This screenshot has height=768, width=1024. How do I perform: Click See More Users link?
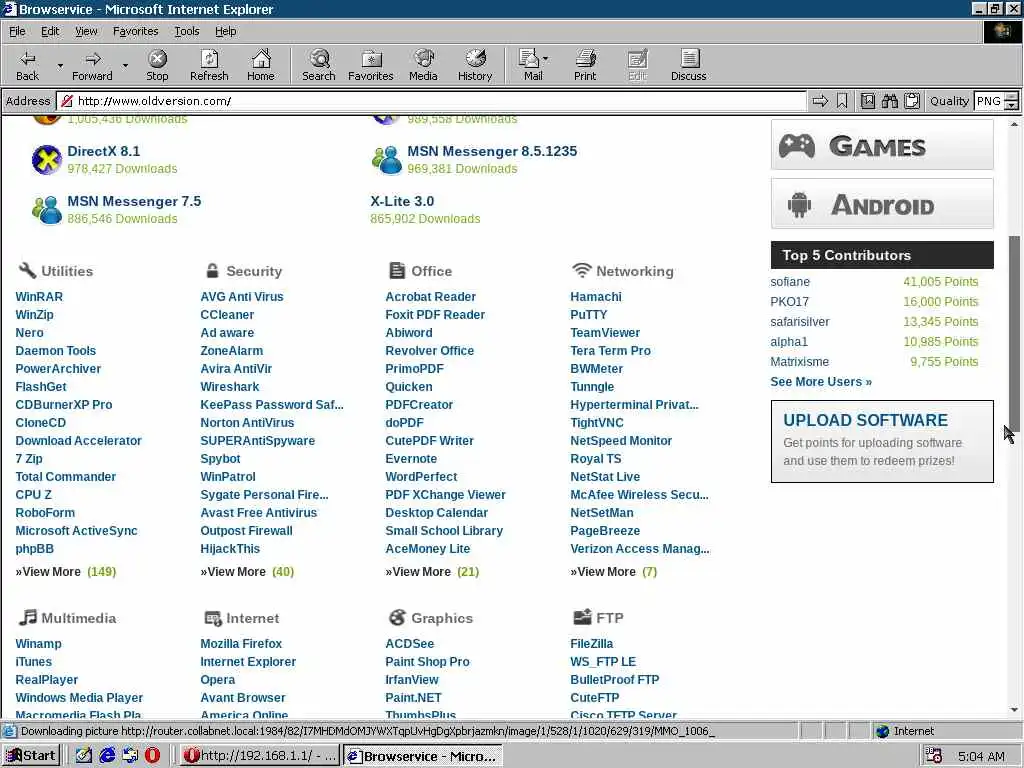click(821, 382)
